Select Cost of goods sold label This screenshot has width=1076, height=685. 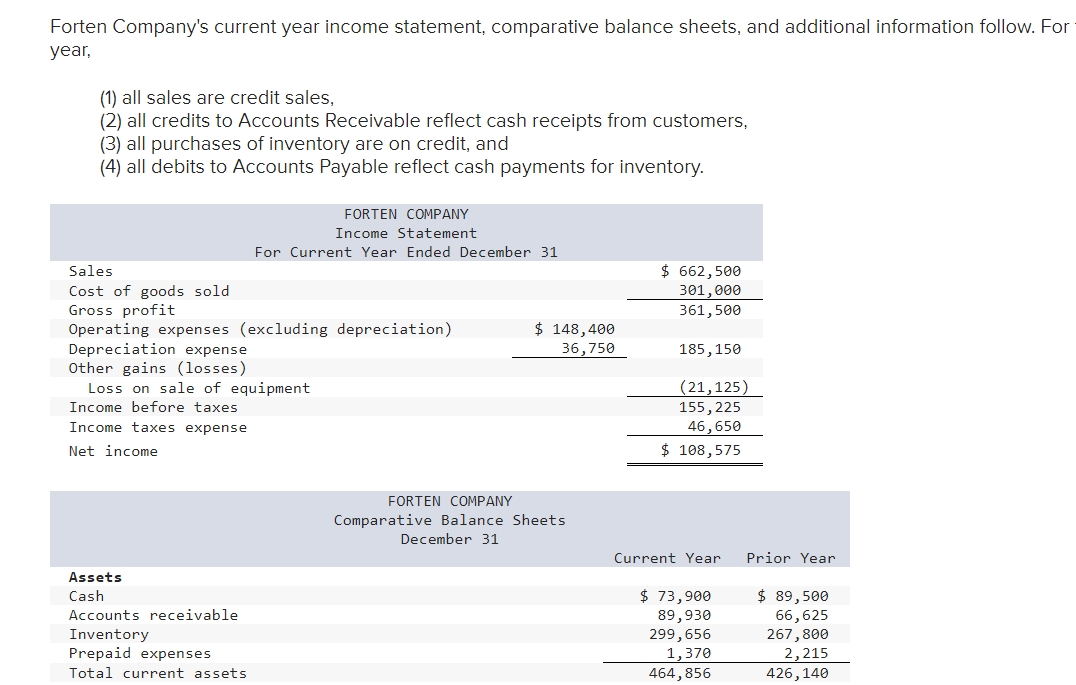click(x=149, y=291)
